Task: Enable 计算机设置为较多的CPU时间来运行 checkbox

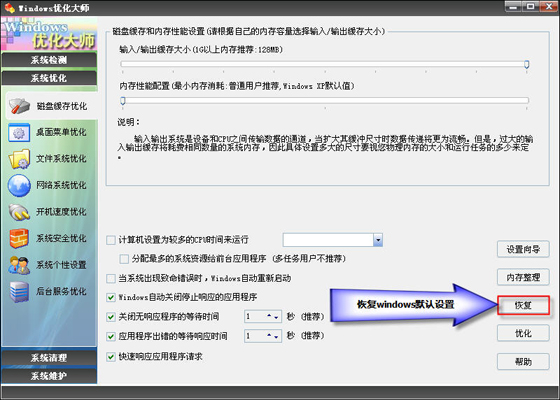Action: click(111, 240)
